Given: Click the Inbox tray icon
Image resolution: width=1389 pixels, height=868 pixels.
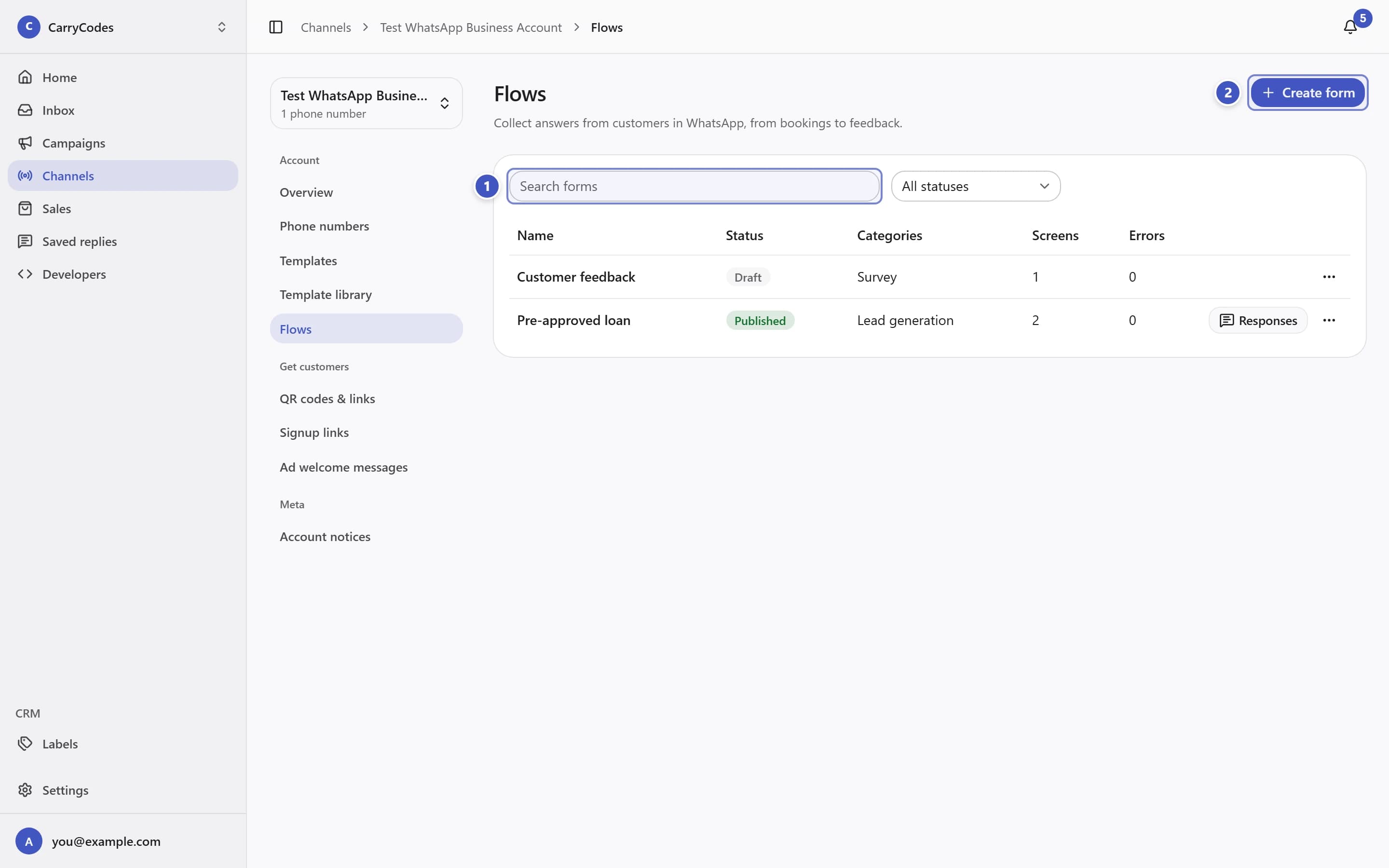Looking at the screenshot, I should 25,109.
